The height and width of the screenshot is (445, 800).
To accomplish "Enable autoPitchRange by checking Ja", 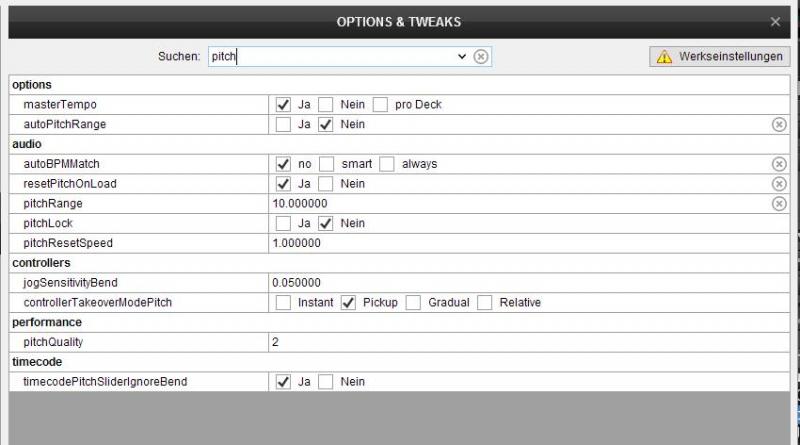I will tap(283, 125).
